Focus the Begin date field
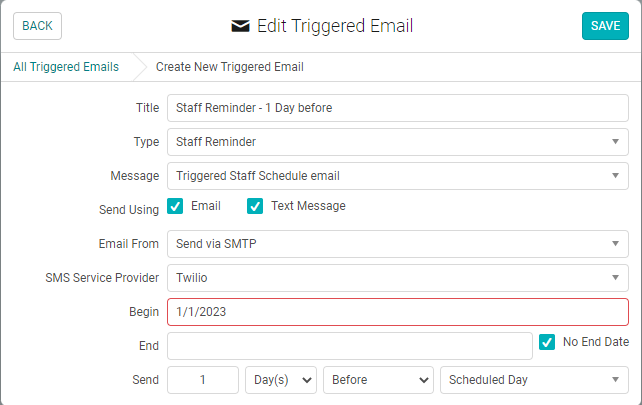 [x=398, y=312]
